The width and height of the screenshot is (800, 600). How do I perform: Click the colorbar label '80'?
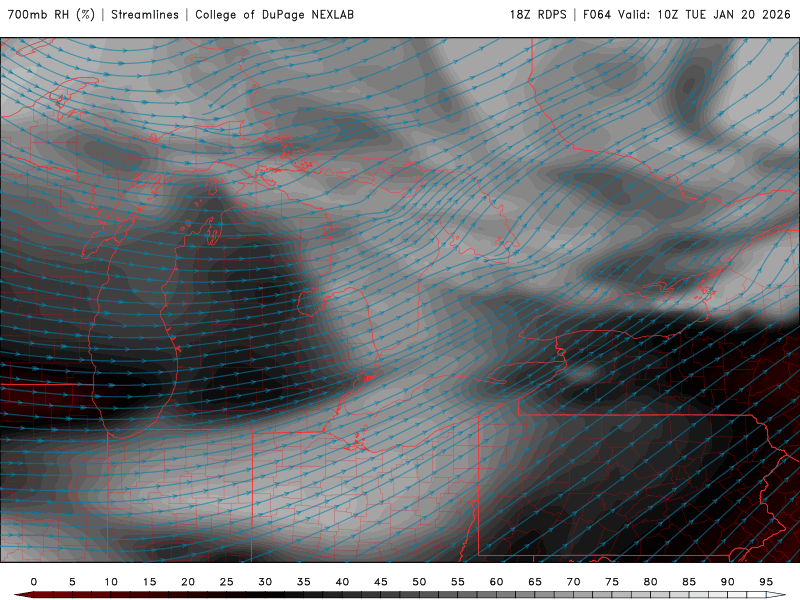651,582
